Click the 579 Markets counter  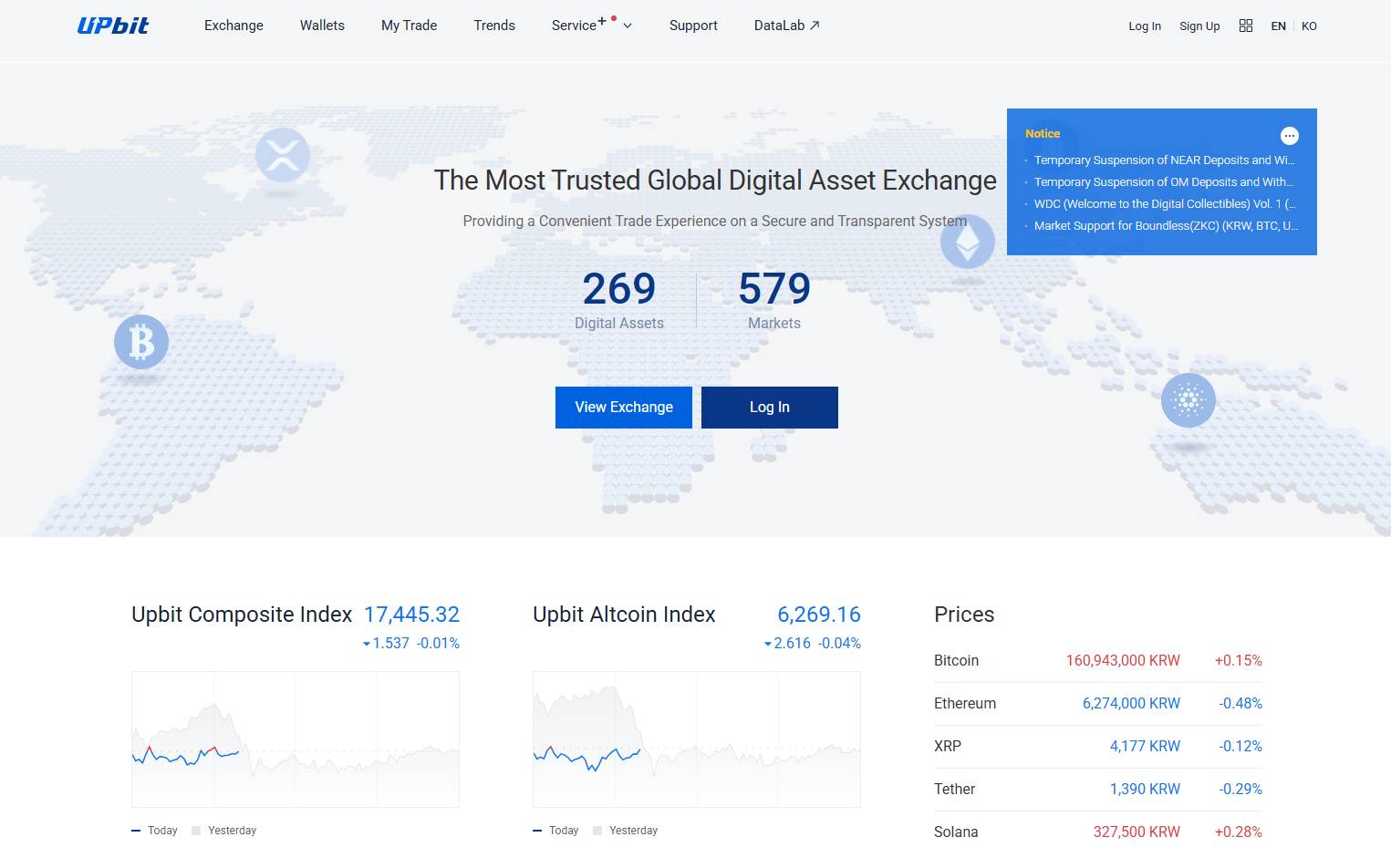(774, 300)
